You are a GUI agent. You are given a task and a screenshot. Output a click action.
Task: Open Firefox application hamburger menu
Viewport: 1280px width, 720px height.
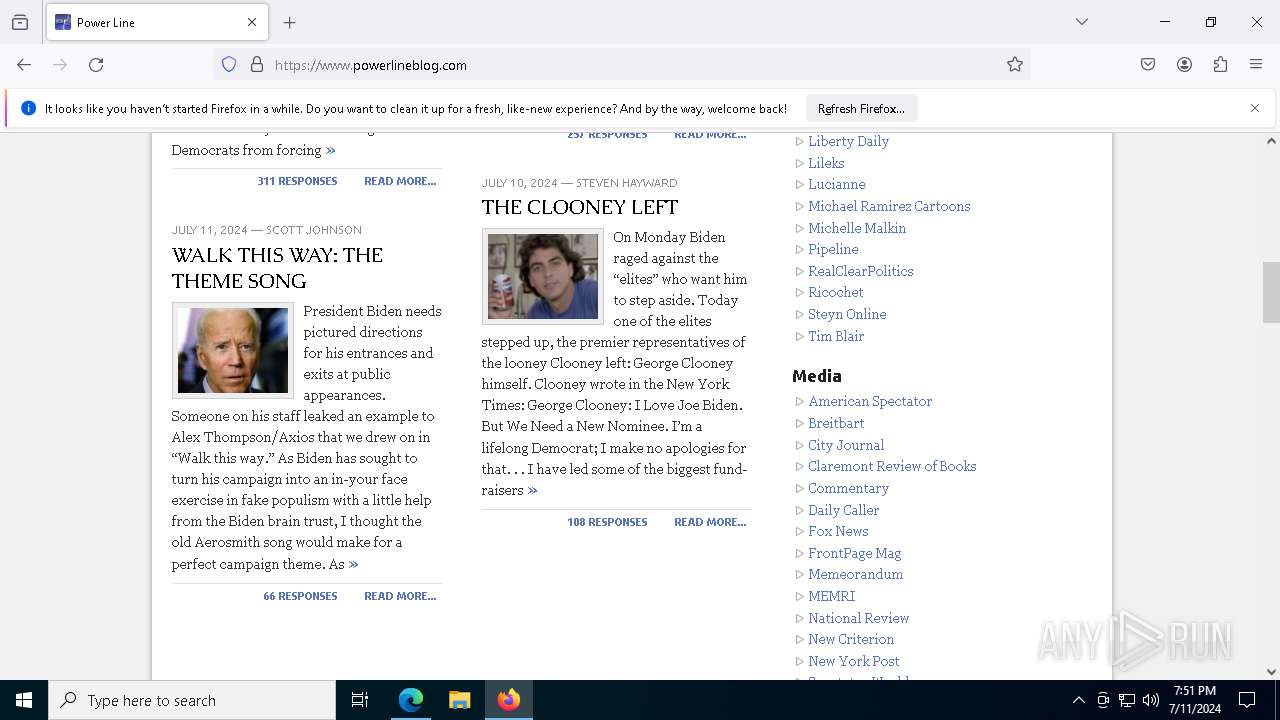(x=1256, y=65)
